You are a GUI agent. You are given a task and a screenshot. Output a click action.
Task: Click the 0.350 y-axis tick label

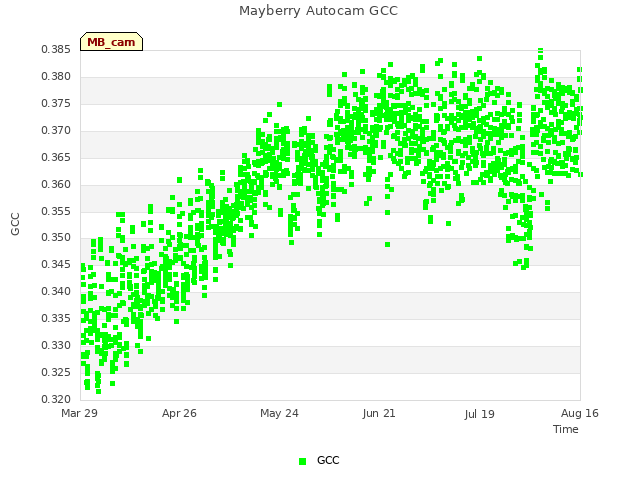click(x=56, y=238)
